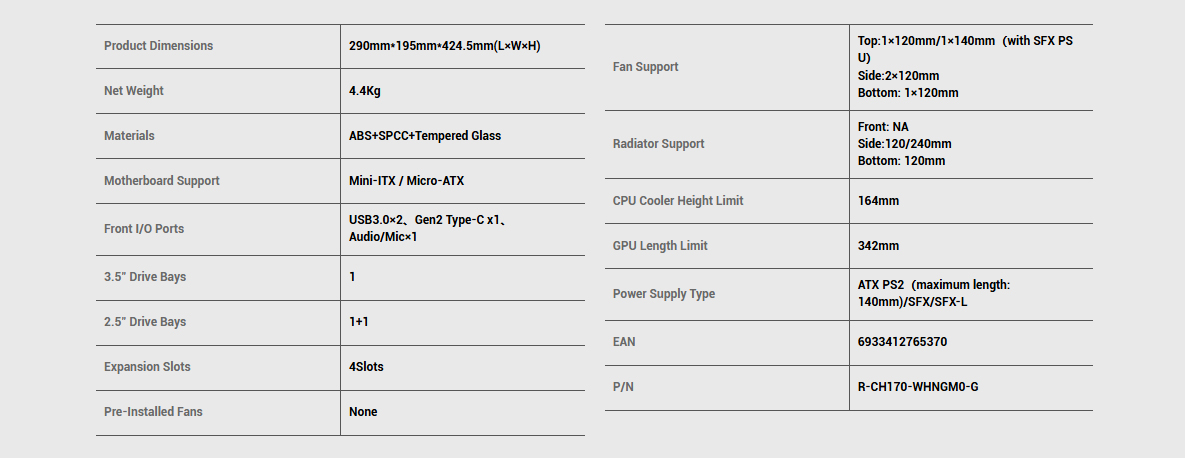Select ABS+SPCC+Tempered Glass text
This screenshot has width=1185, height=458.
[425, 135]
